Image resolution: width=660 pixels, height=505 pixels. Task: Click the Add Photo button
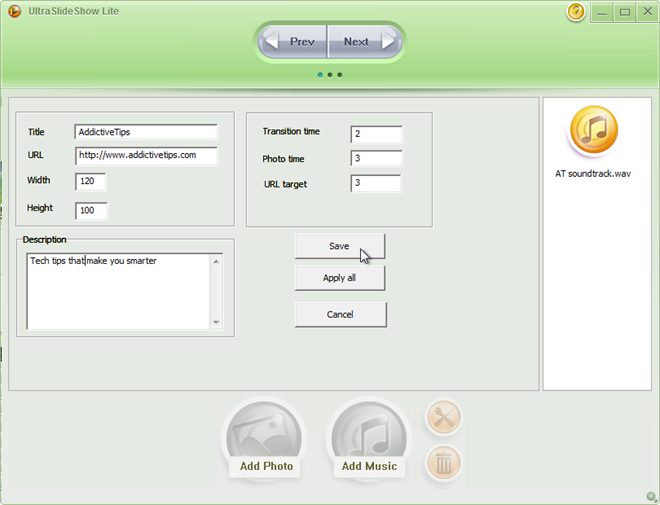264,439
